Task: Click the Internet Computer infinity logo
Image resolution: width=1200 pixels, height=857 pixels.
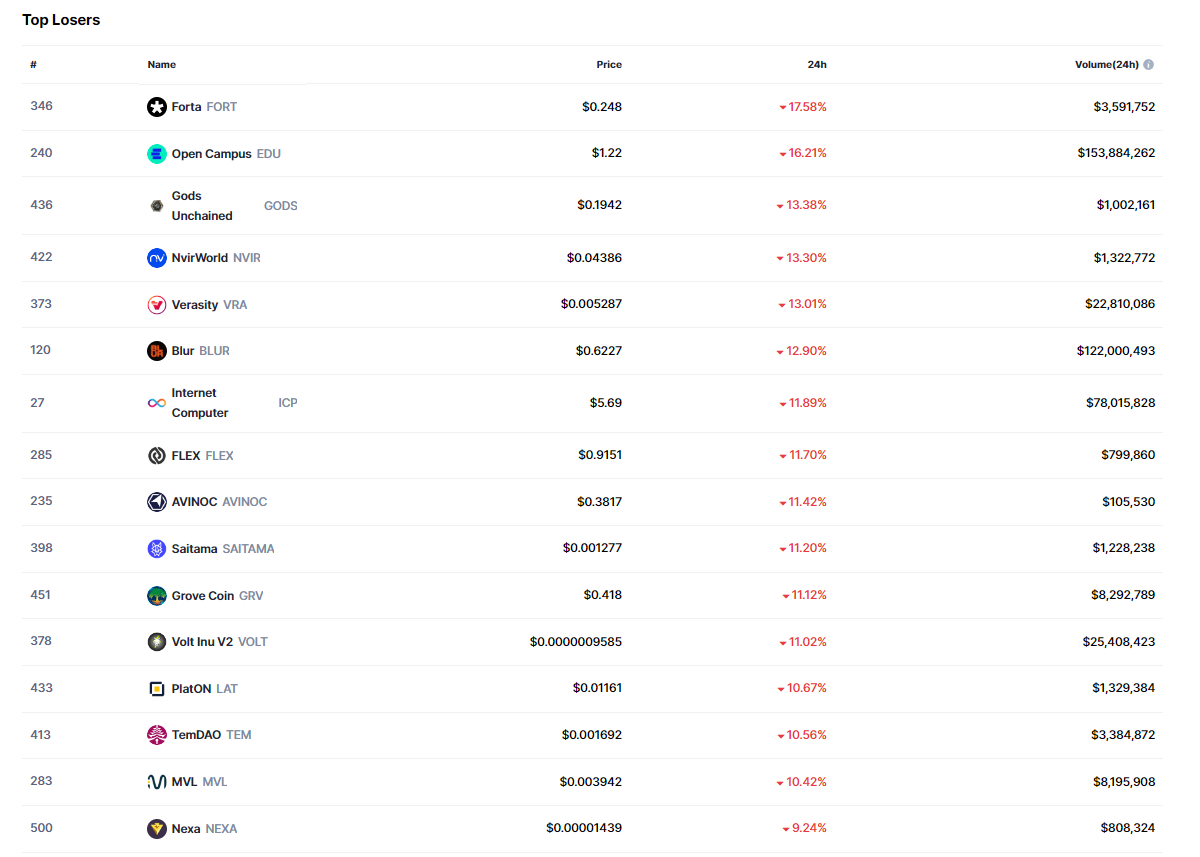Action: point(157,403)
